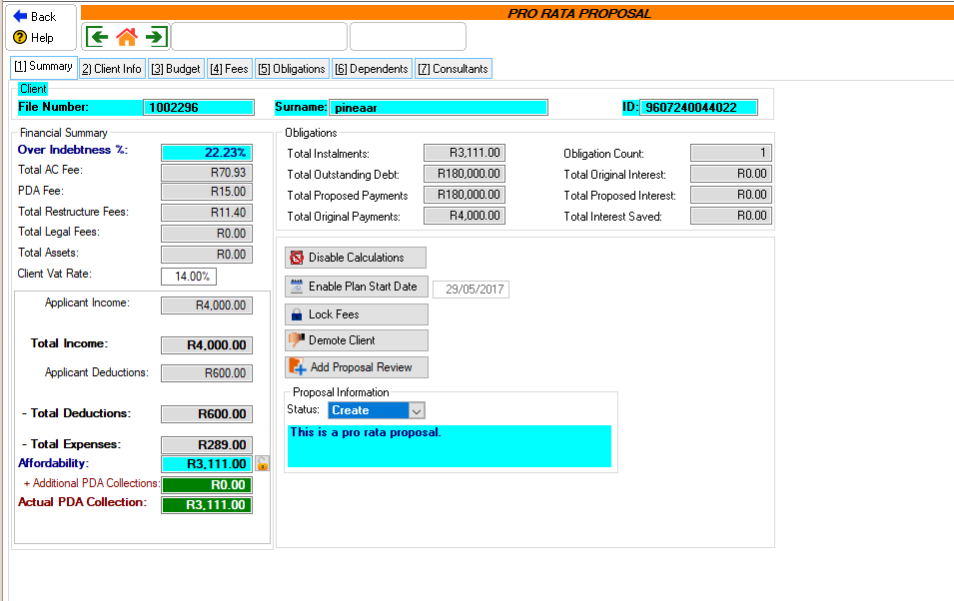Screen dimensions: 954x601
Task: Select the orange home navigation icon
Action: pyautogui.click(x=126, y=35)
